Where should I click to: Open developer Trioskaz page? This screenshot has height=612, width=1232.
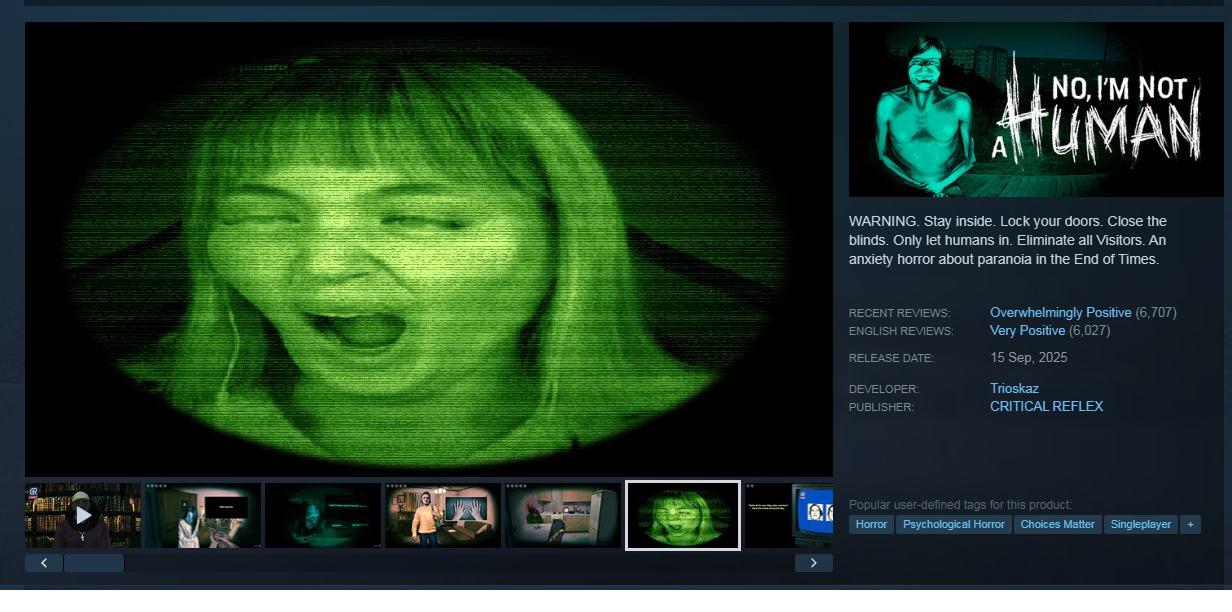[1015, 388]
